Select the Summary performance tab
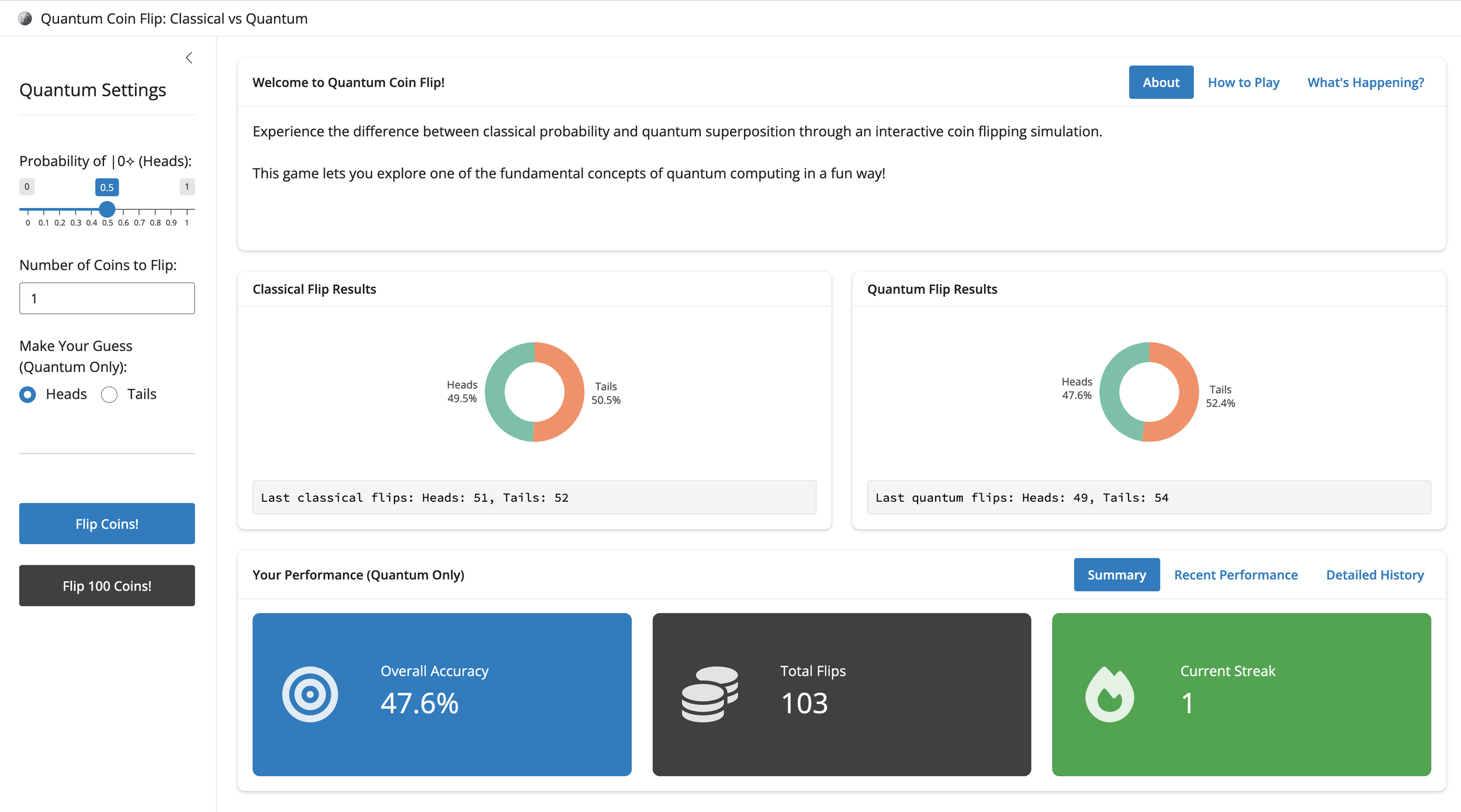 [x=1116, y=574]
